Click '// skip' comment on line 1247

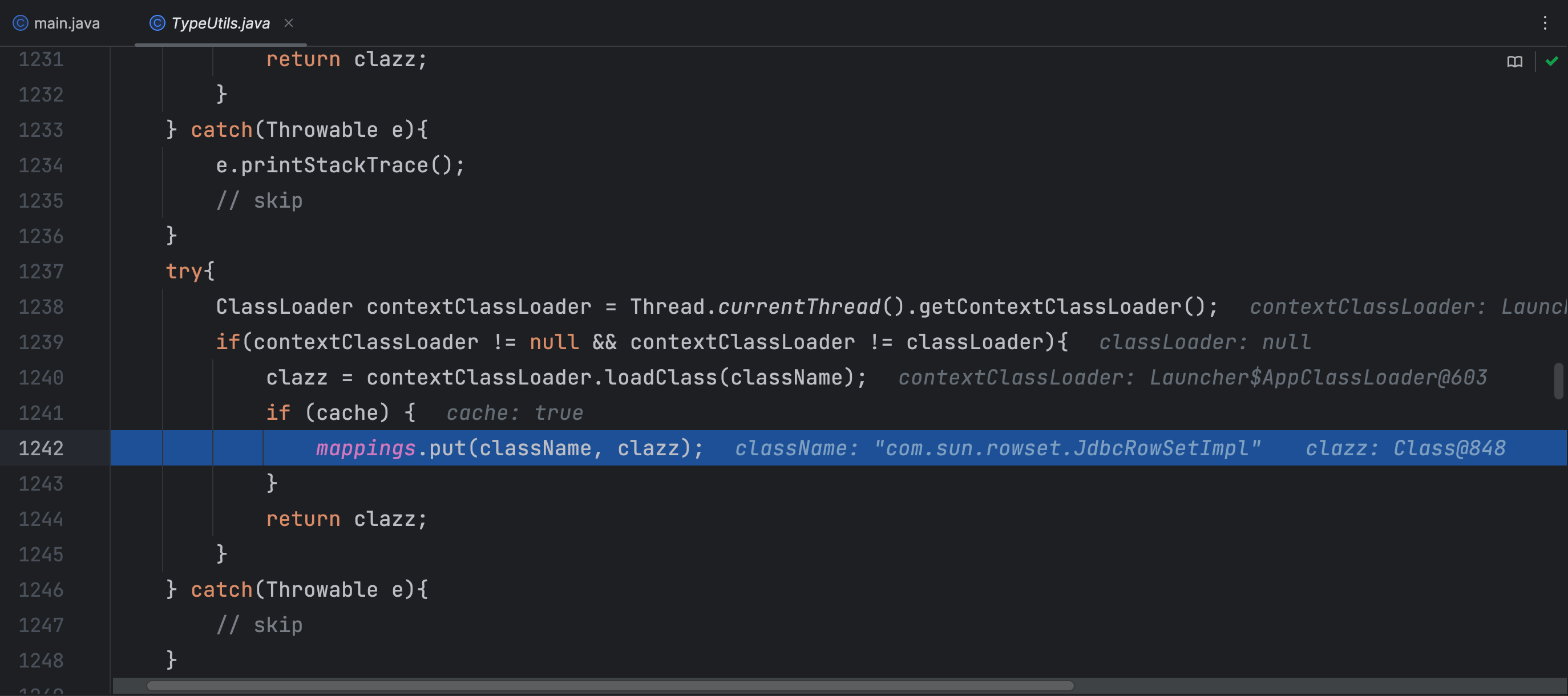tap(259, 625)
